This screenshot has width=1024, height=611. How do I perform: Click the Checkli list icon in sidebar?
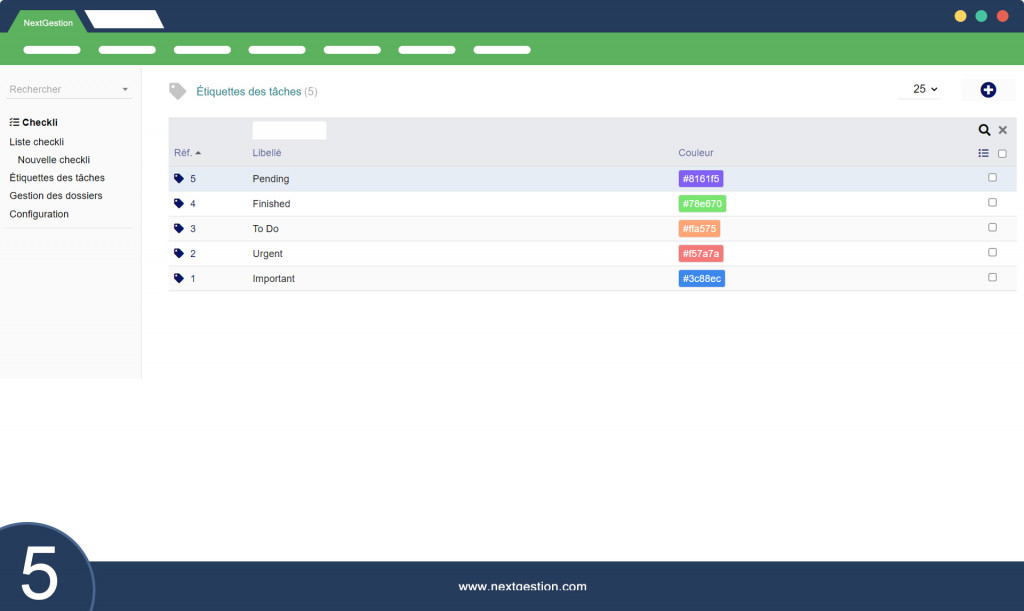click(14, 122)
